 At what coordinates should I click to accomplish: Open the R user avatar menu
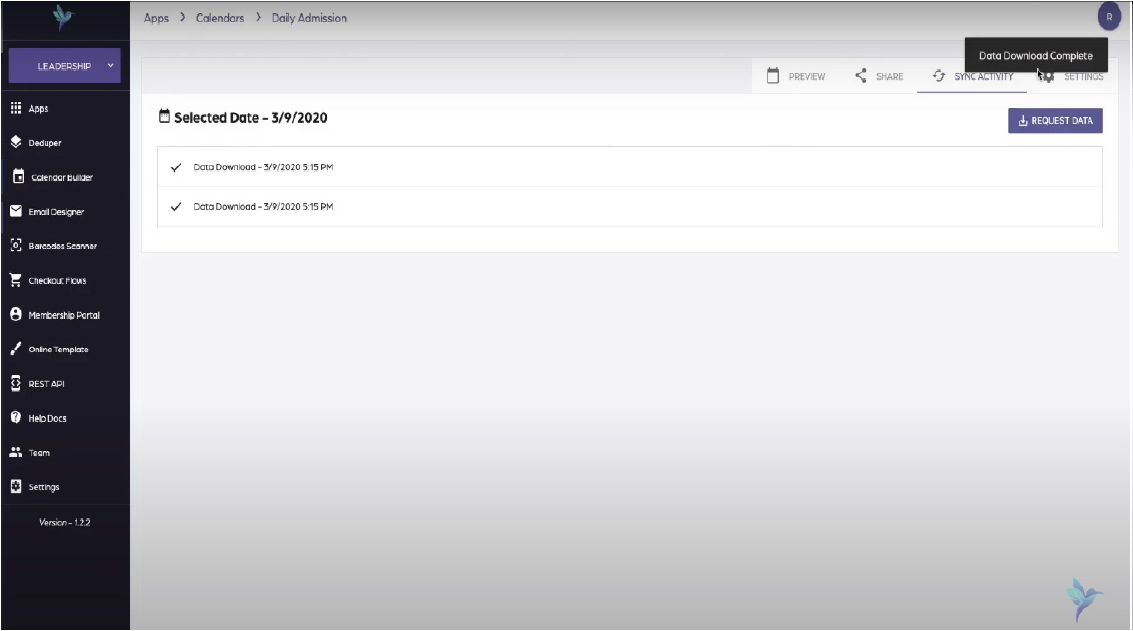pos(1110,16)
